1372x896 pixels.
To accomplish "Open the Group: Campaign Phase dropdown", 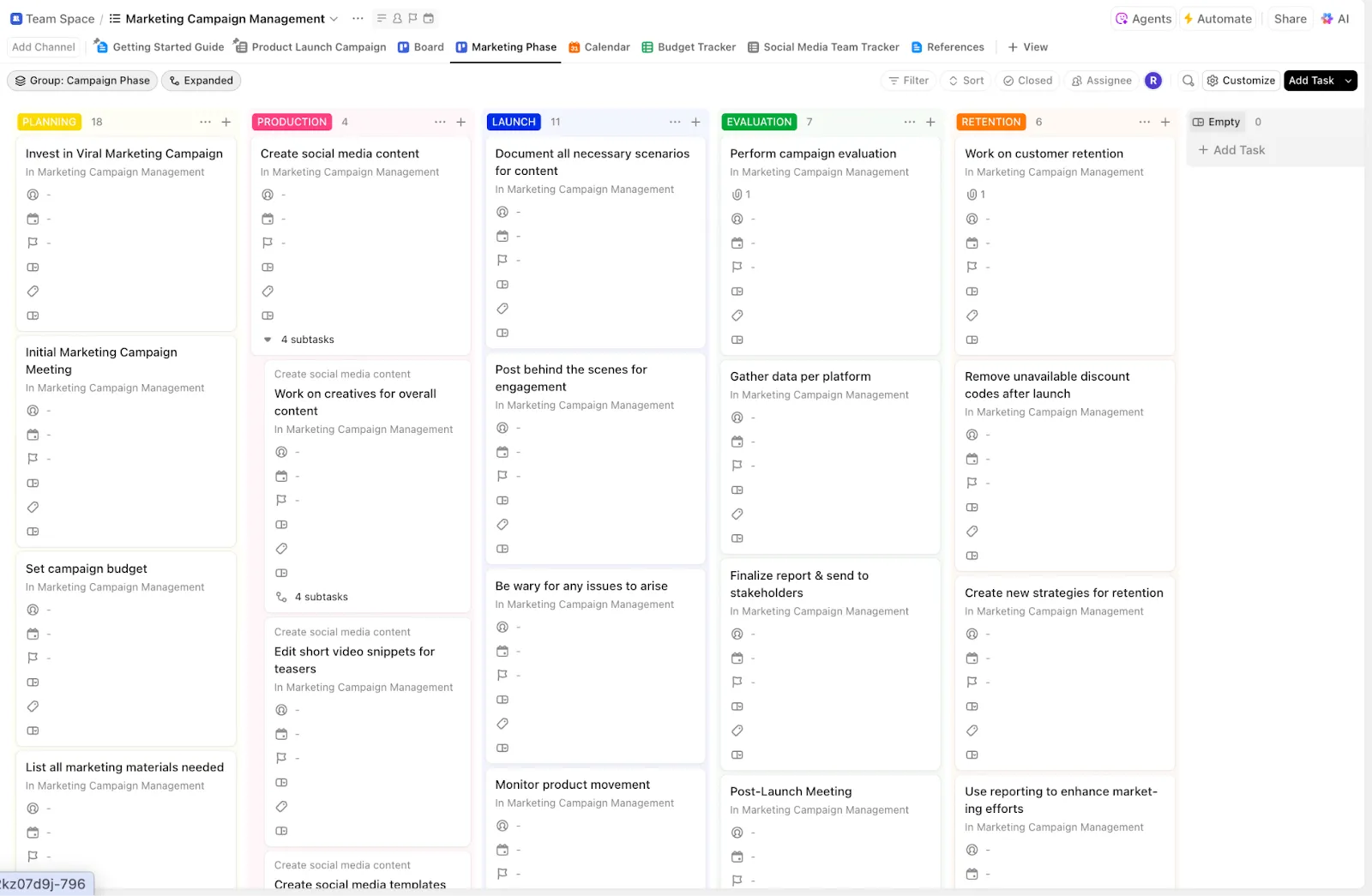I will tap(82, 81).
